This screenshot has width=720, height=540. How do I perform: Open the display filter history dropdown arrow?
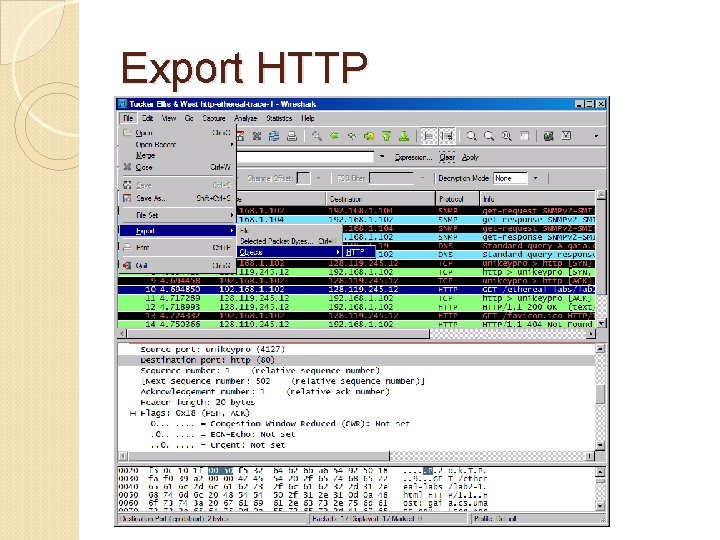[x=382, y=157]
